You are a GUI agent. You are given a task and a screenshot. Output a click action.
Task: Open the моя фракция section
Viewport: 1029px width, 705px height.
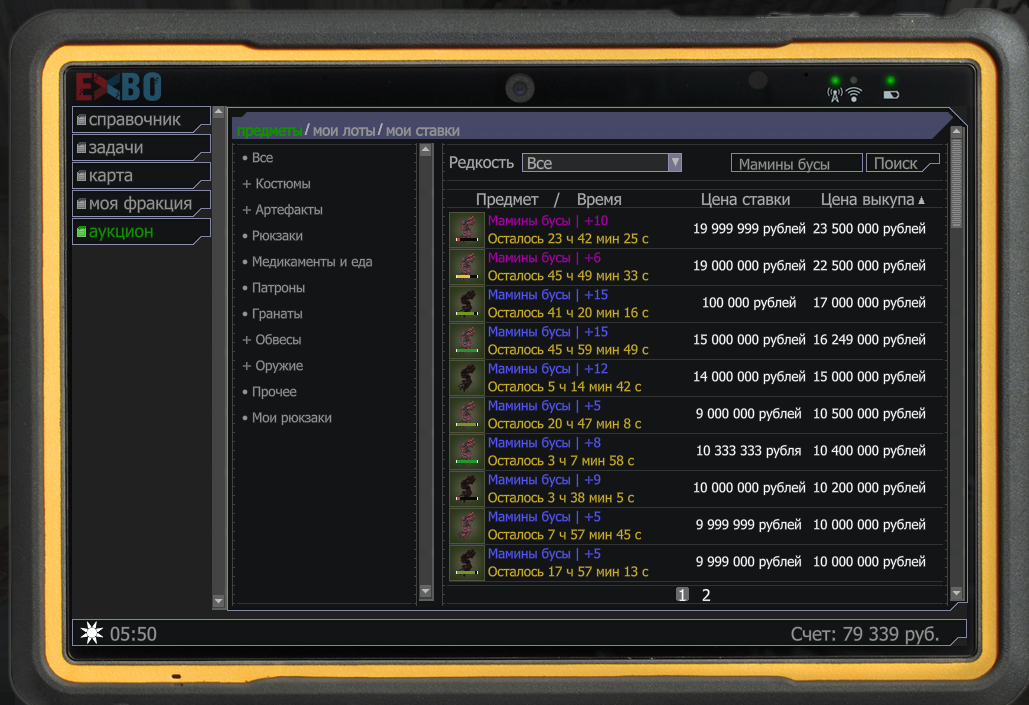(141, 203)
